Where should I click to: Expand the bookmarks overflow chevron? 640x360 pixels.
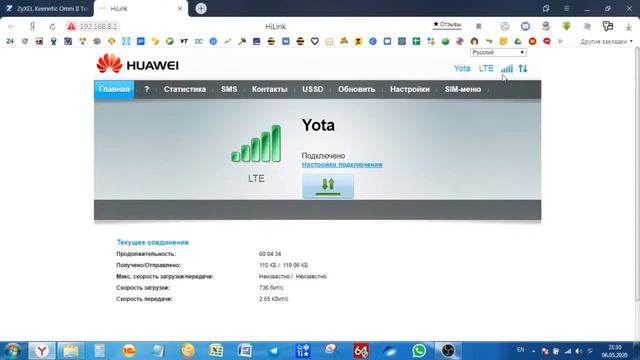[x=560, y=41]
